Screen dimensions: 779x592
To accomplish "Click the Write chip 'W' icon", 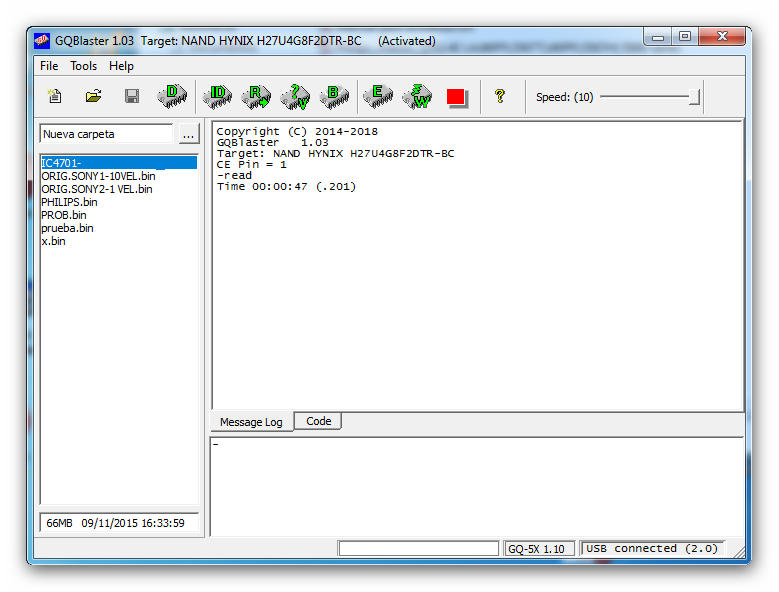I will pos(417,96).
